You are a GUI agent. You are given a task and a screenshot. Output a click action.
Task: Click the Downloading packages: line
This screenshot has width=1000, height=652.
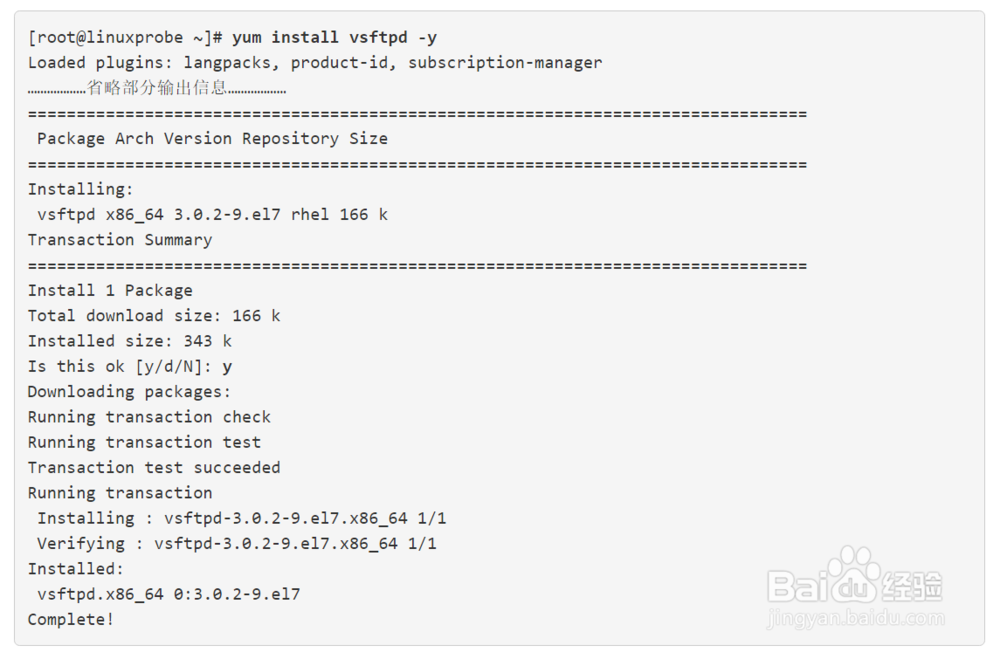coord(129,392)
